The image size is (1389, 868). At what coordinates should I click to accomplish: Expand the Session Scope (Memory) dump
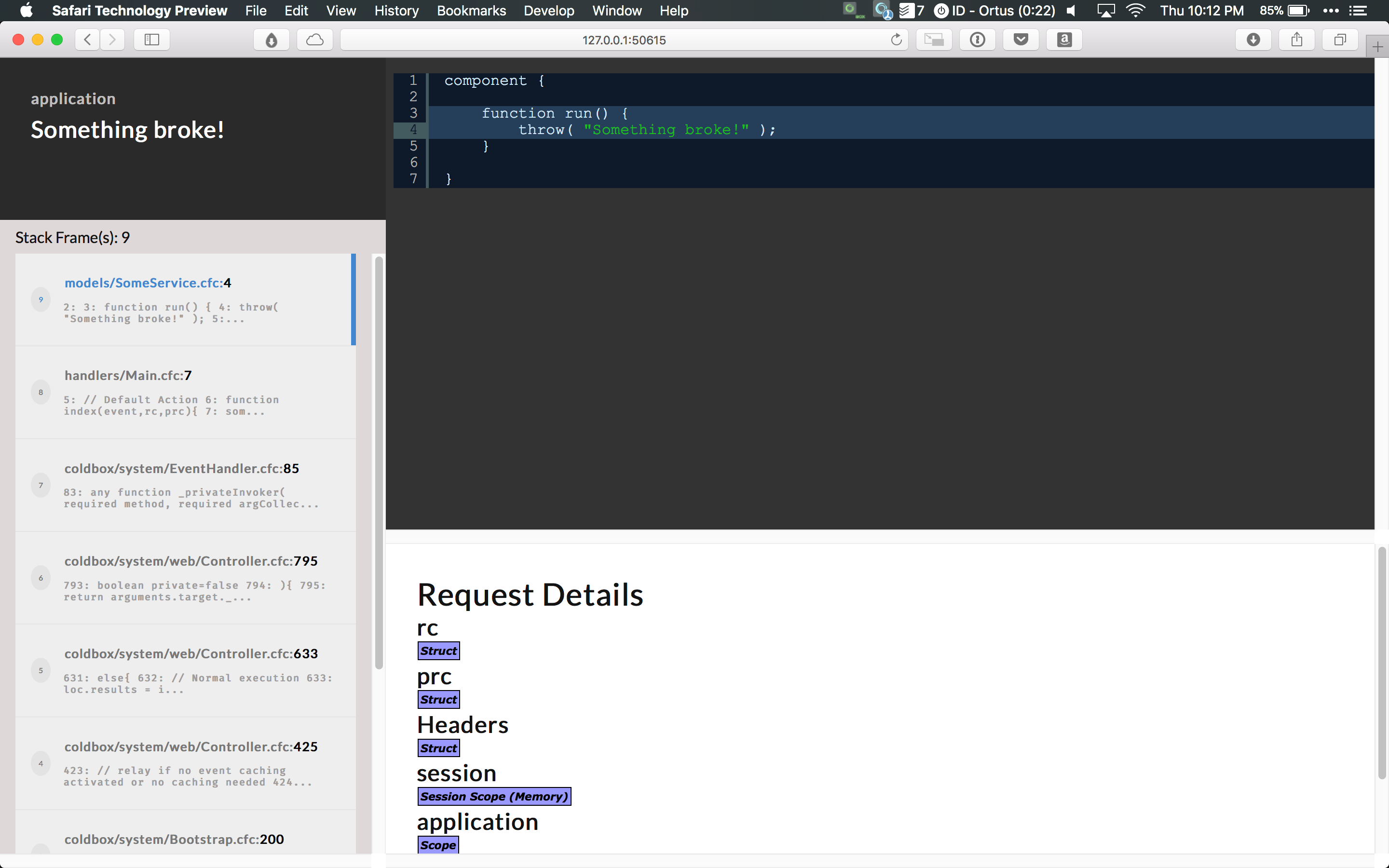(x=493, y=796)
